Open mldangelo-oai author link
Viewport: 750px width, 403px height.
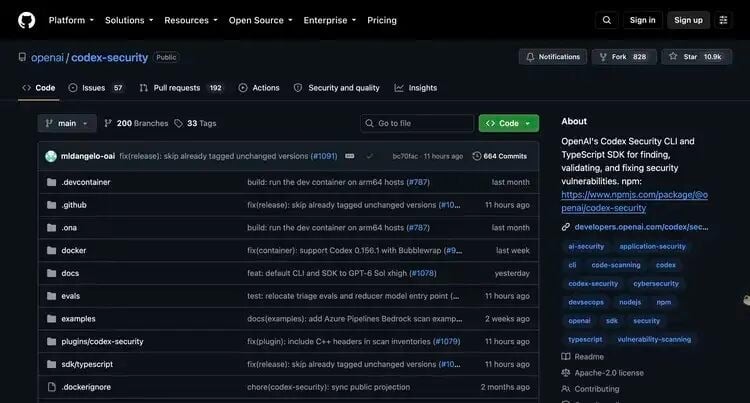click(88, 156)
